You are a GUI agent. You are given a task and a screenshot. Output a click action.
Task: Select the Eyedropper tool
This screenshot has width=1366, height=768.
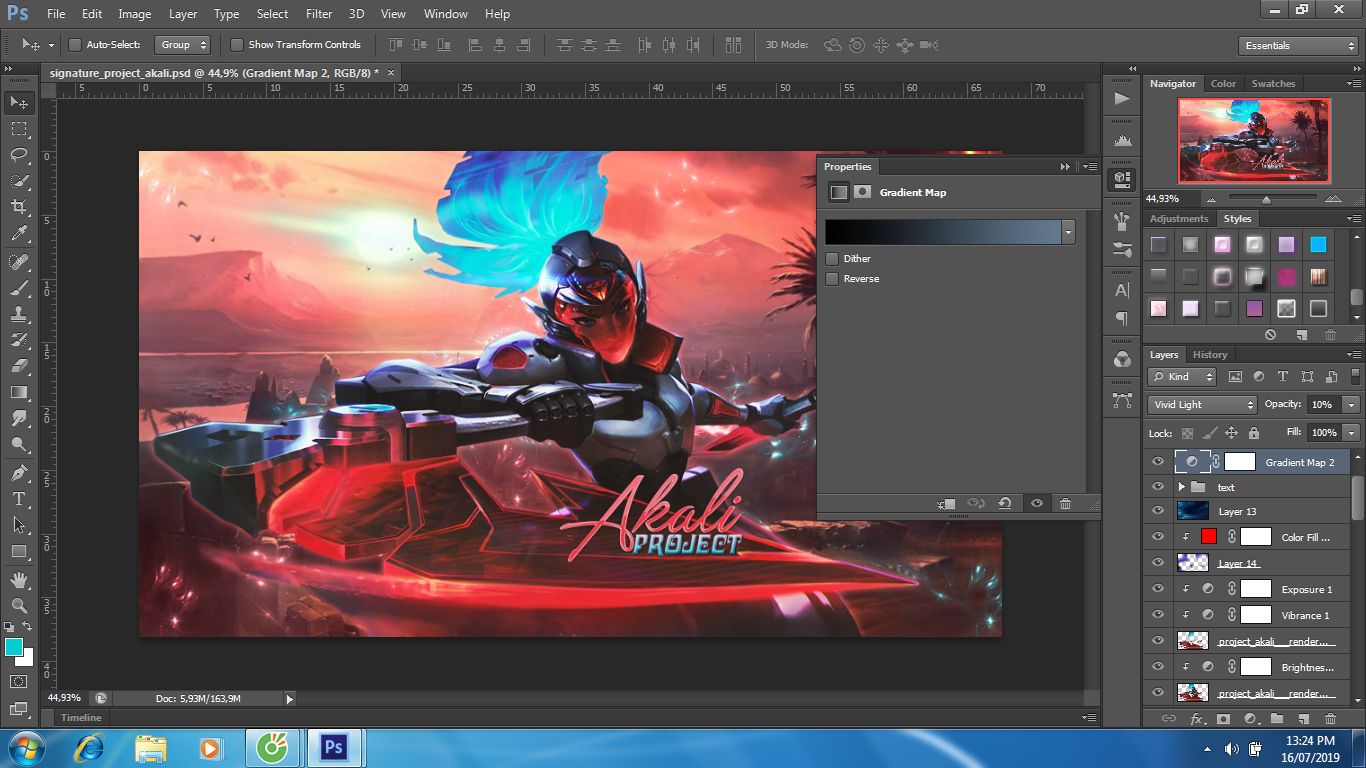point(19,234)
